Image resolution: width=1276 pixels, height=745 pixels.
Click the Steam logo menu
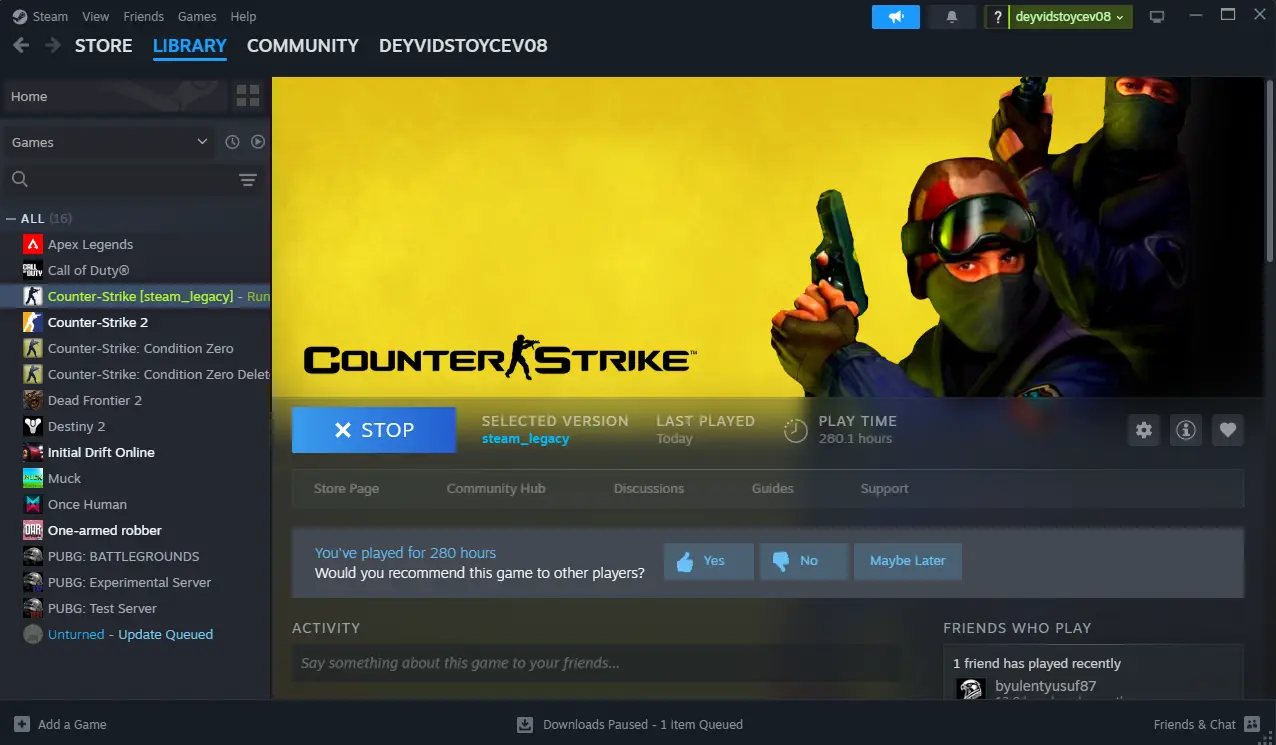click(x=41, y=16)
